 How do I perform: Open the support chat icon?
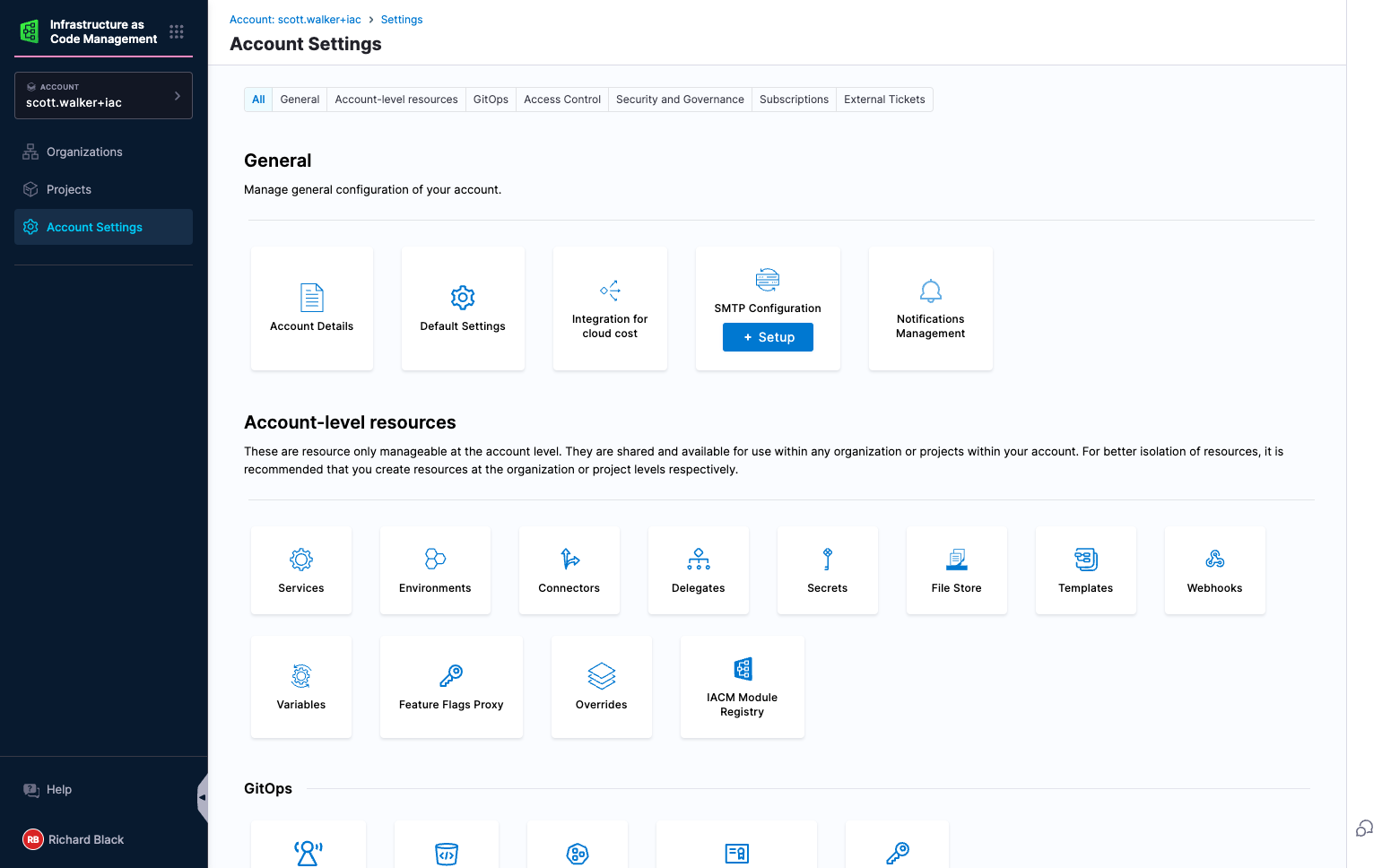point(1364,829)
